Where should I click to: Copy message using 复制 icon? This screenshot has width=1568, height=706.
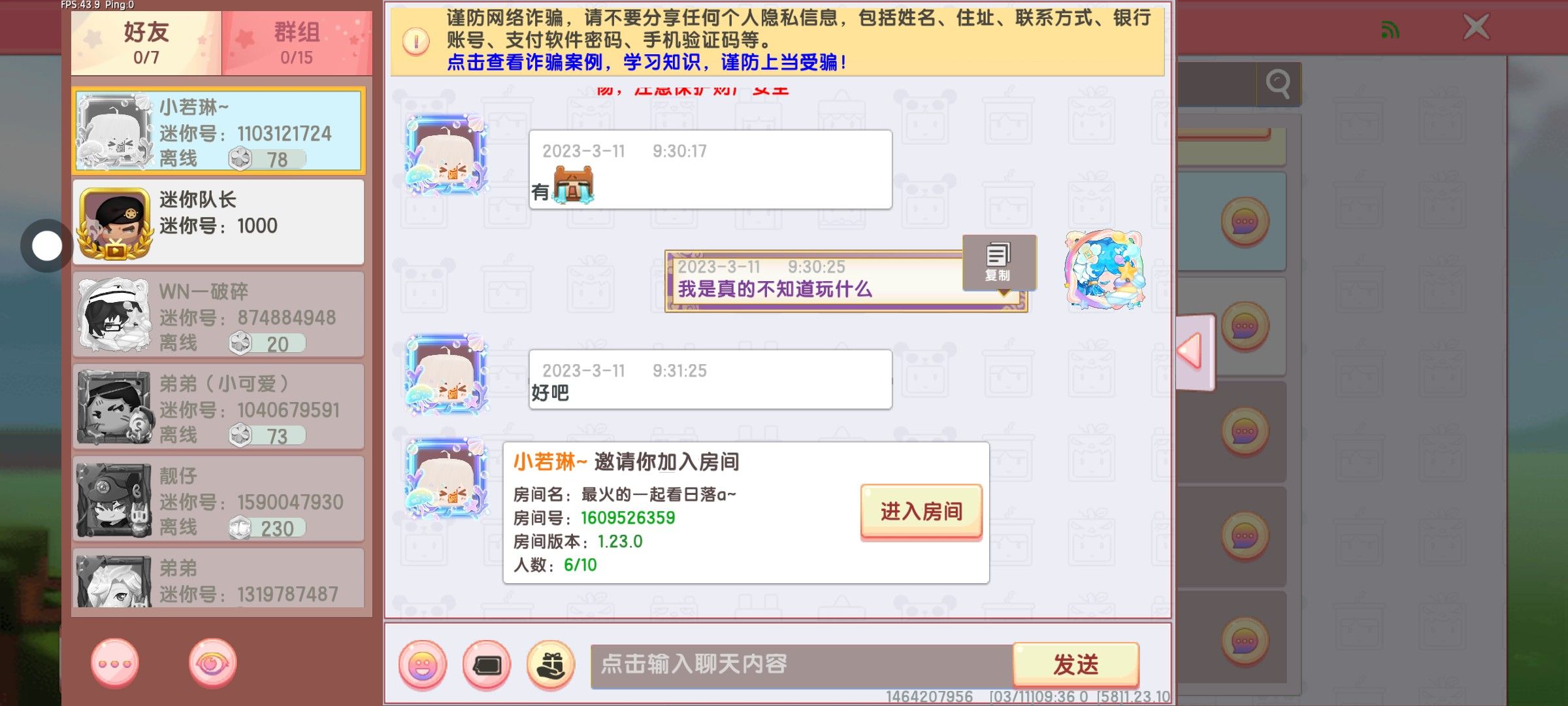(998, 261)
